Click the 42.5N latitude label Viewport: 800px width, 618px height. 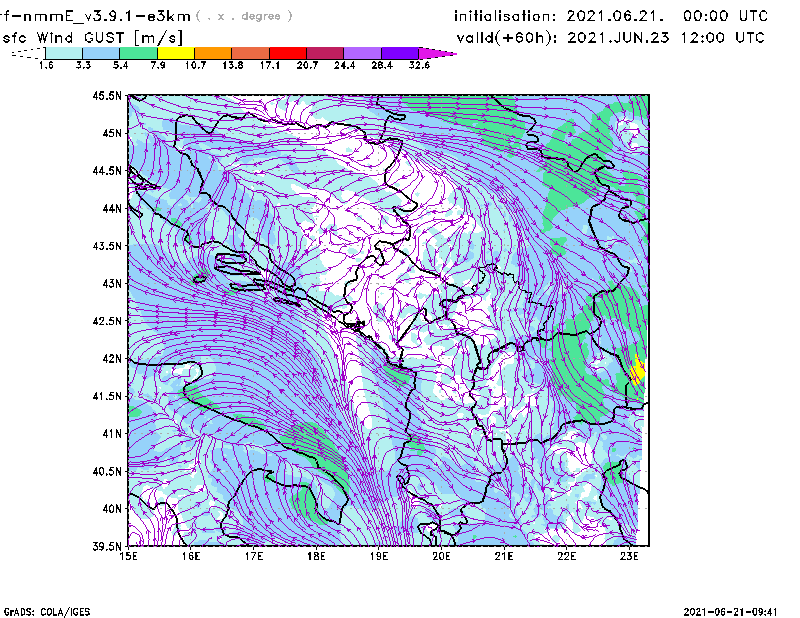click(107, 321)
